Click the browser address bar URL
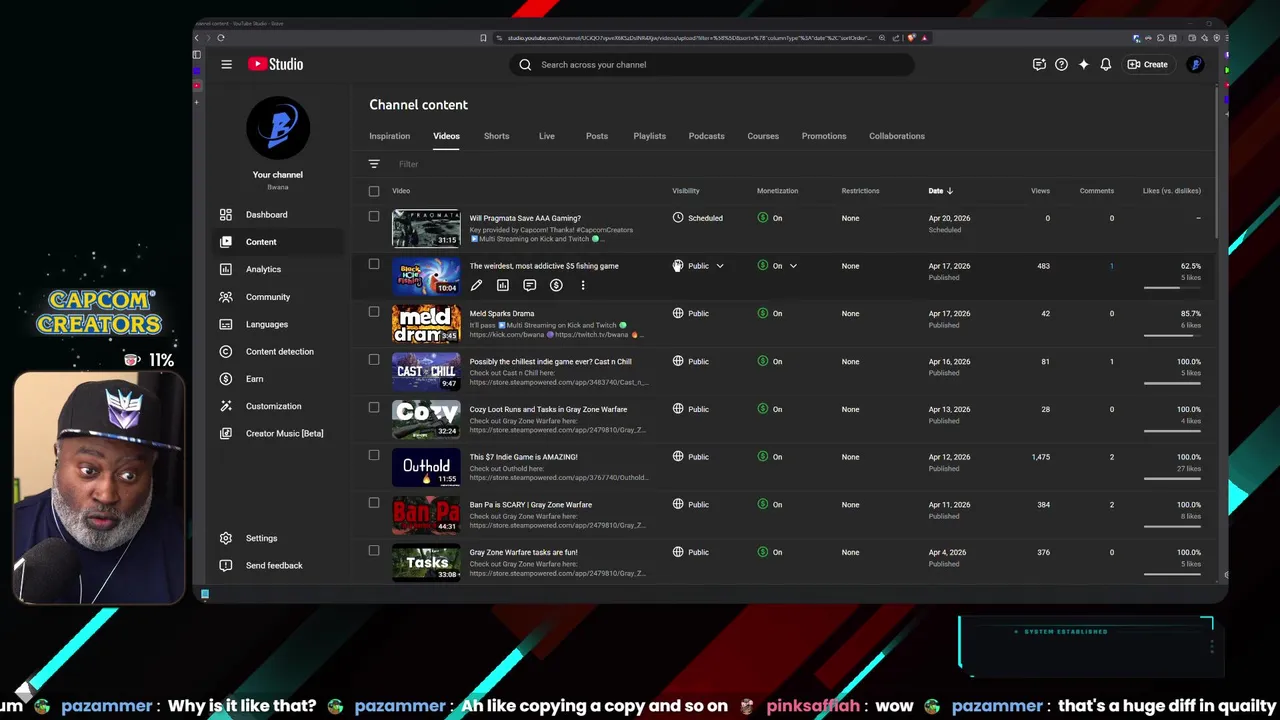Viewport: 1280px width, 720px height. tap(690, 38)
